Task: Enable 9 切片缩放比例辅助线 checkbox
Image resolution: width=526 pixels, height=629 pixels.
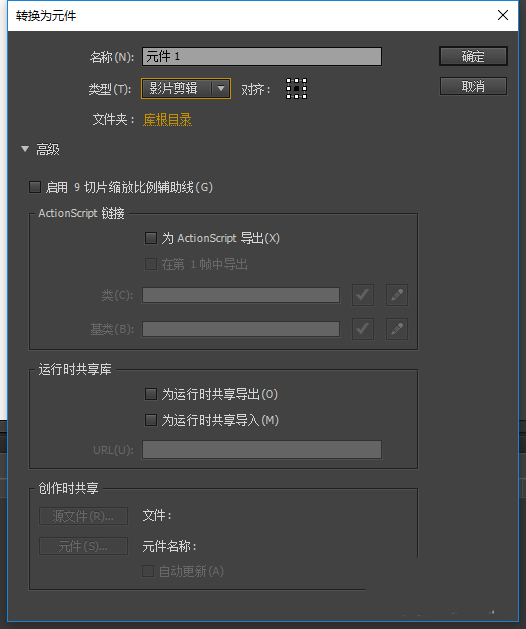Action: coord(35,187)
